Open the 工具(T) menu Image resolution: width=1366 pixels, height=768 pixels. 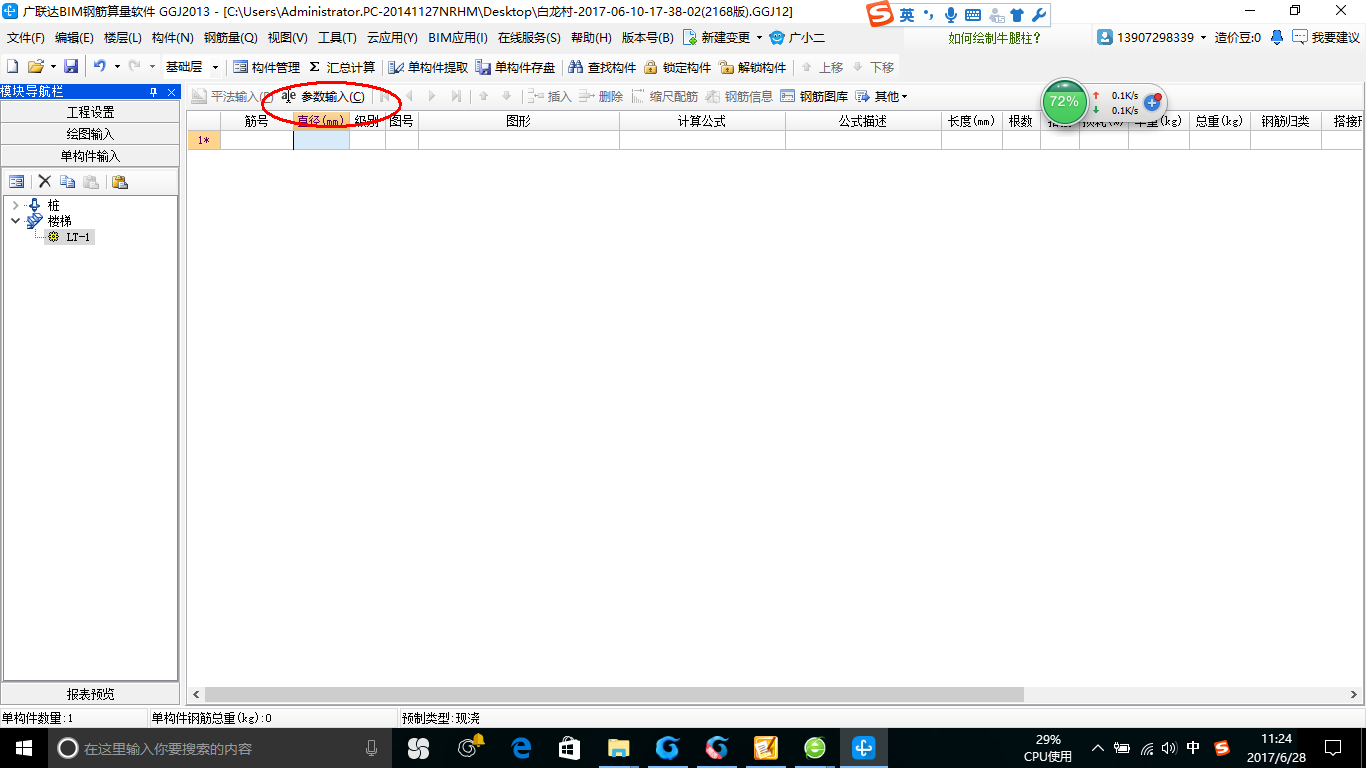coord(337,38)
